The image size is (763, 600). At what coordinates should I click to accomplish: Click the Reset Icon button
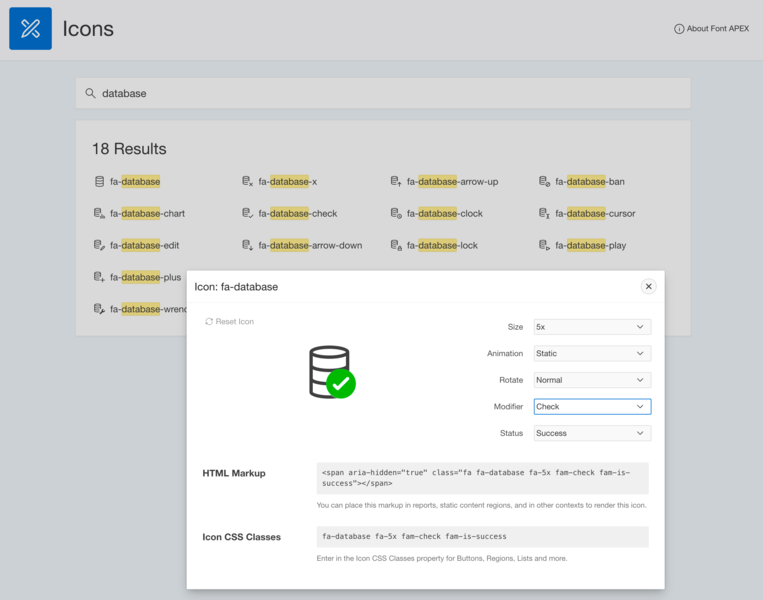coord(230,322)
